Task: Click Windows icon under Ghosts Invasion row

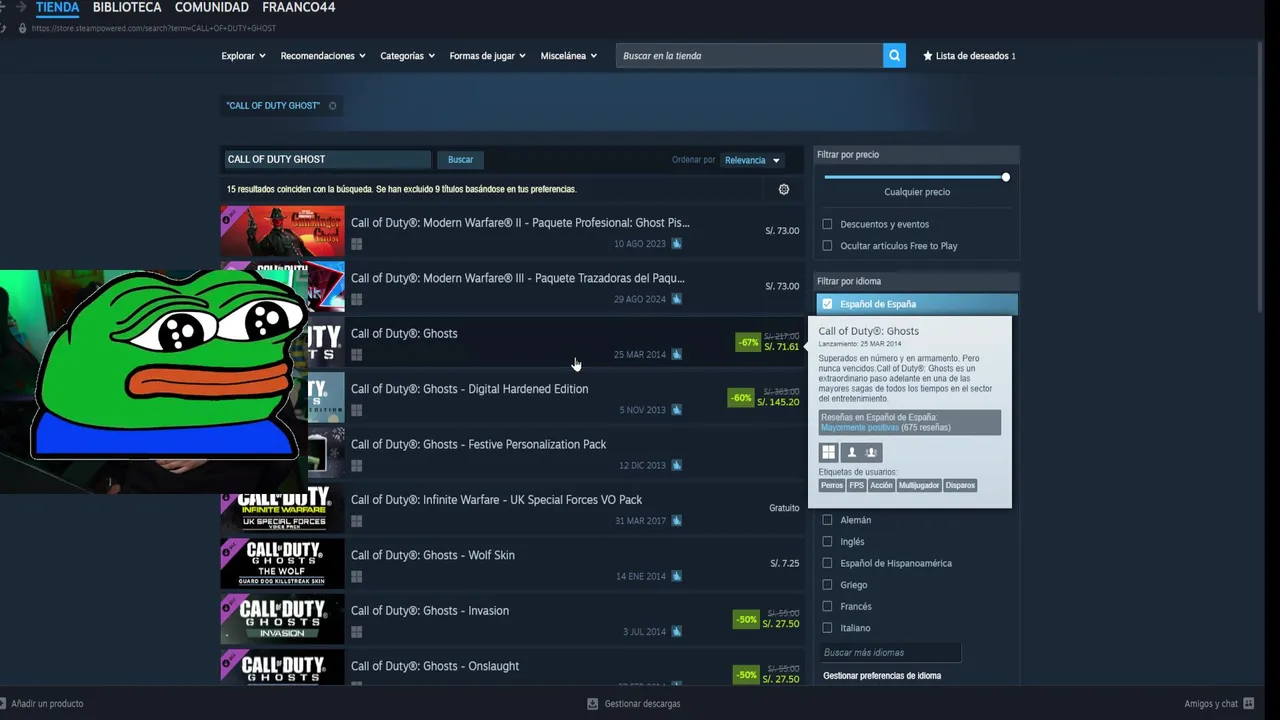Action: [x=356, y=632]
